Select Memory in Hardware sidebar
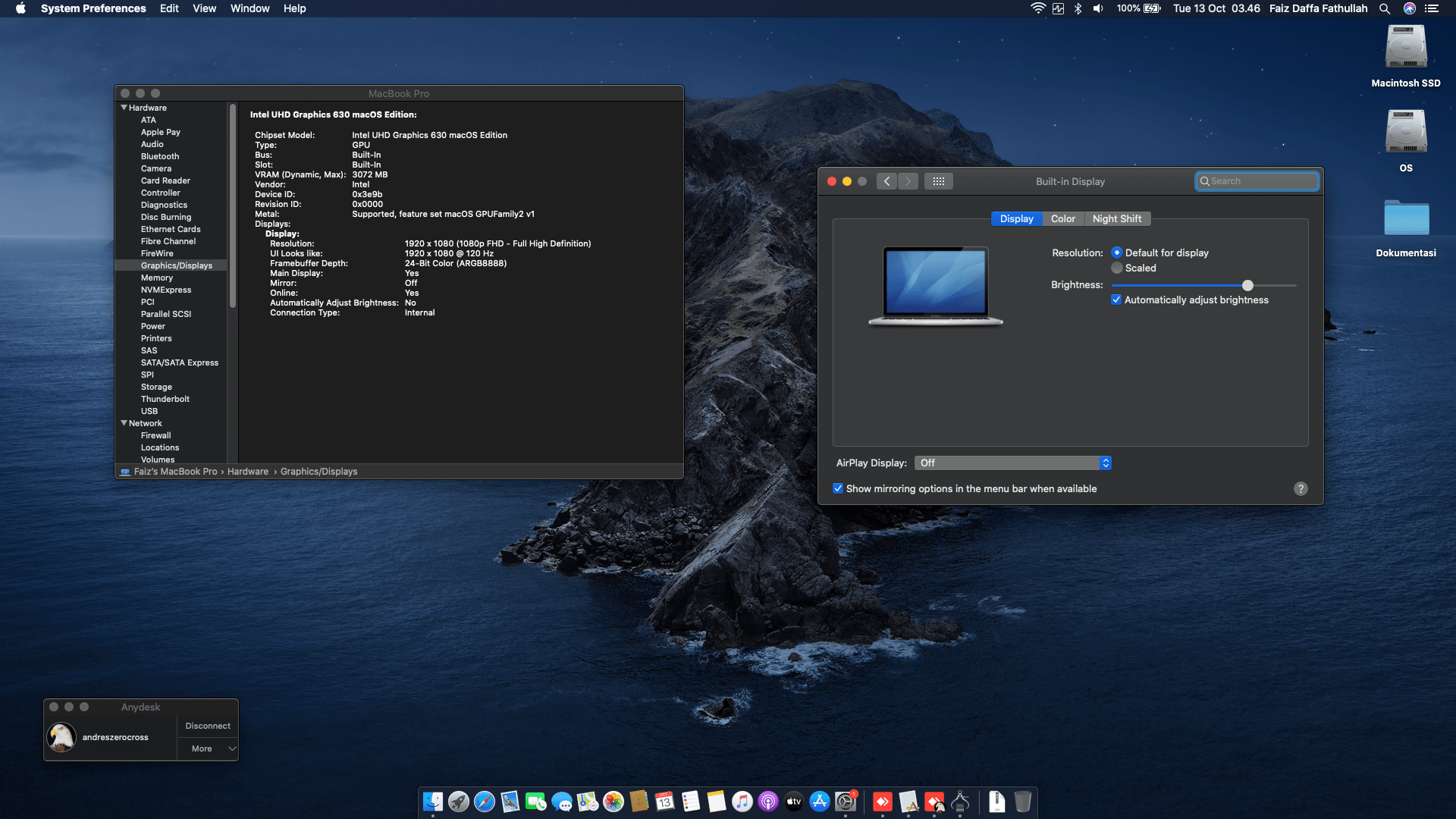1456x819 pixels. (157, 278)
